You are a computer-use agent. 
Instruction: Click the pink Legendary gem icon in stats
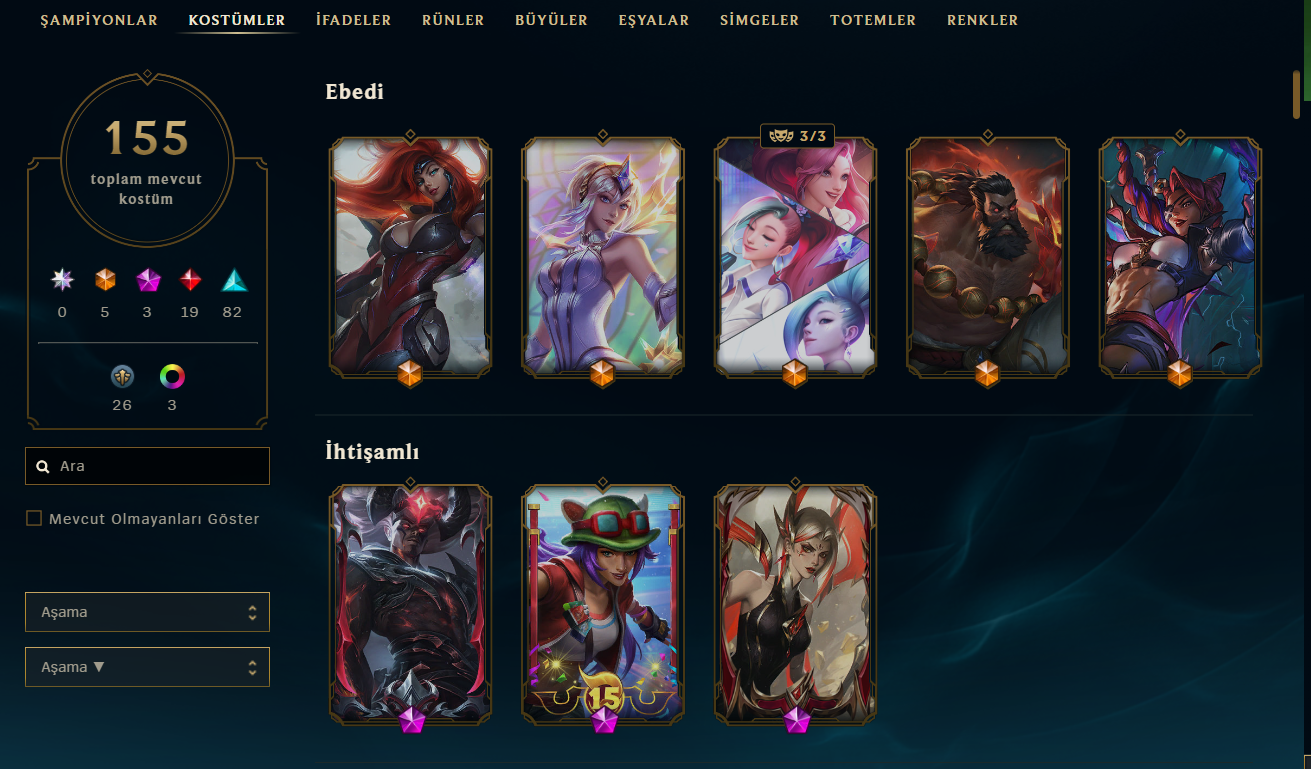pos(148,280)
